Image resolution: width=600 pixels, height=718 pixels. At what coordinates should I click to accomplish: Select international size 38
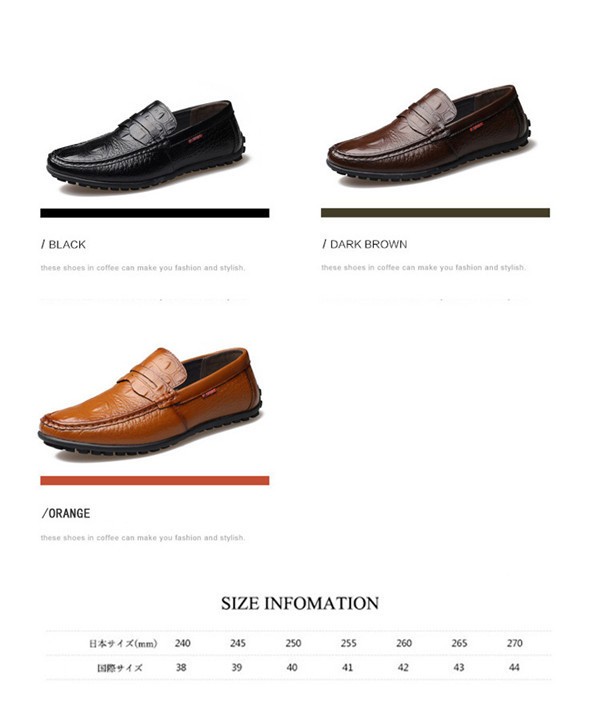coord(181,667)
